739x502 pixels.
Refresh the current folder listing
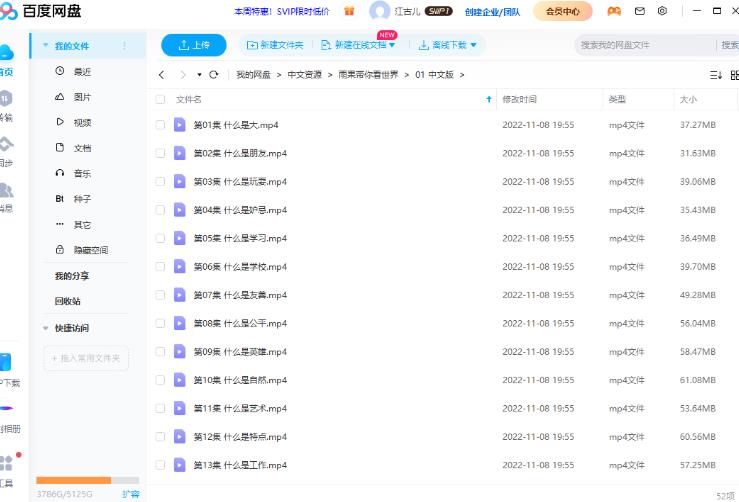[x=213, y=74]
